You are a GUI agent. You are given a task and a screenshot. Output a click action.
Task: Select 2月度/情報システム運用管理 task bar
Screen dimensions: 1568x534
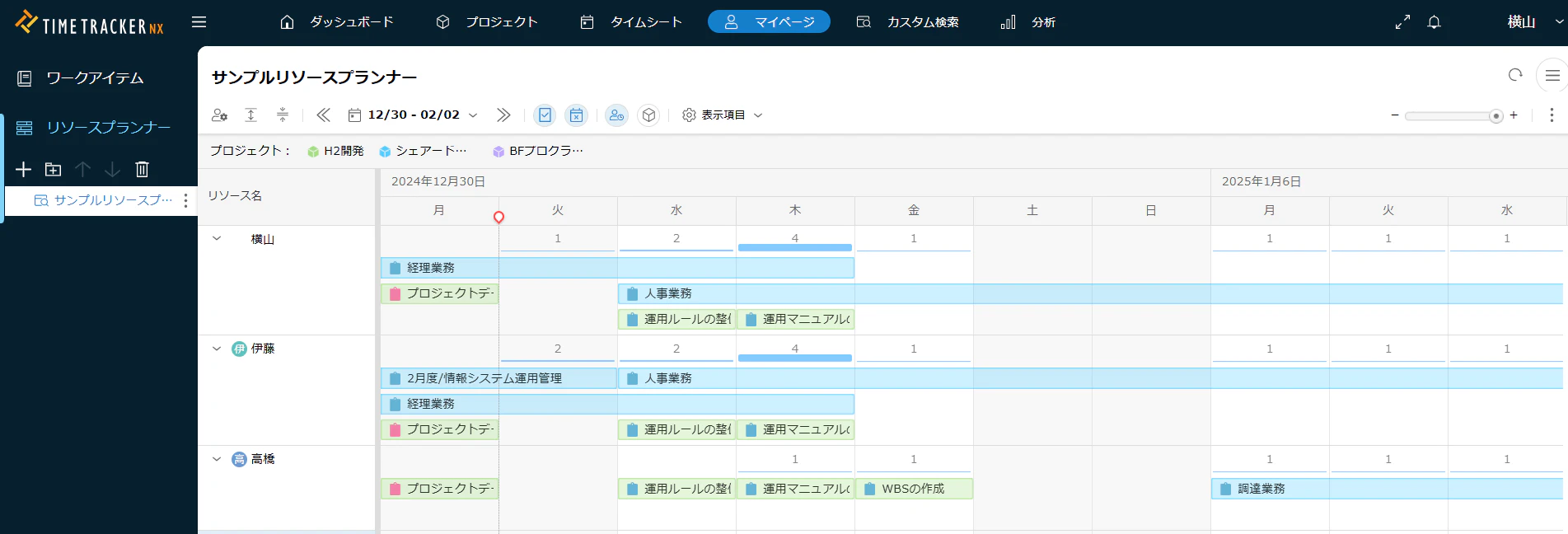(498, 378)
